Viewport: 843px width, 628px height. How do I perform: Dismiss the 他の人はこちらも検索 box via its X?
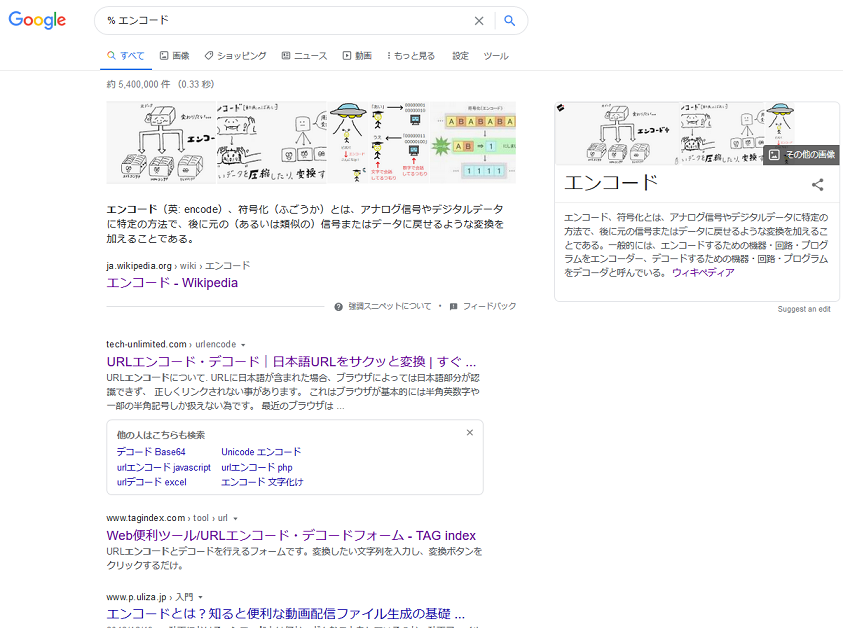point(469,432)
